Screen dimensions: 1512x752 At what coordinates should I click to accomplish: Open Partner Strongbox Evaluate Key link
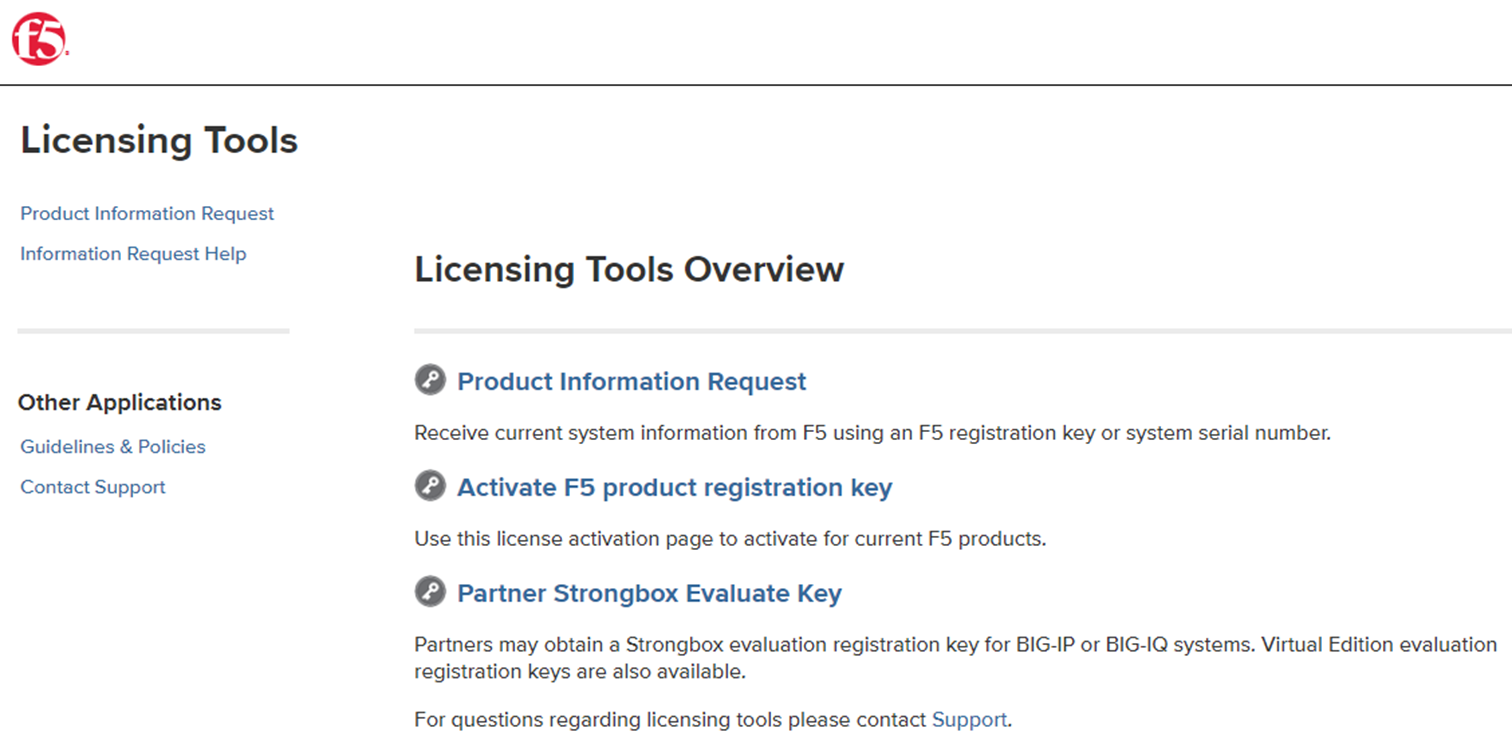pyautogui.click(x=649, y=594)
